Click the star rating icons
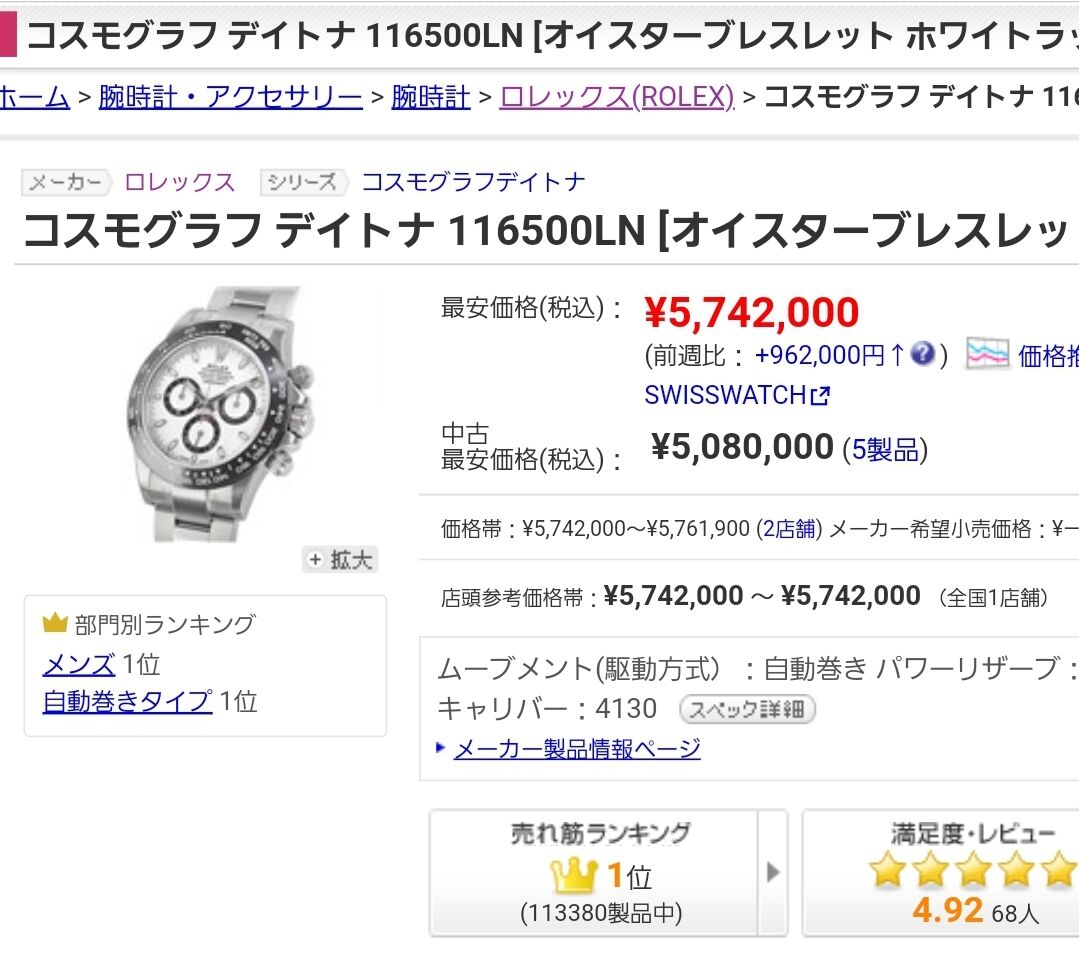Viewport: 1079px width, 964px height. pos(972,869)
